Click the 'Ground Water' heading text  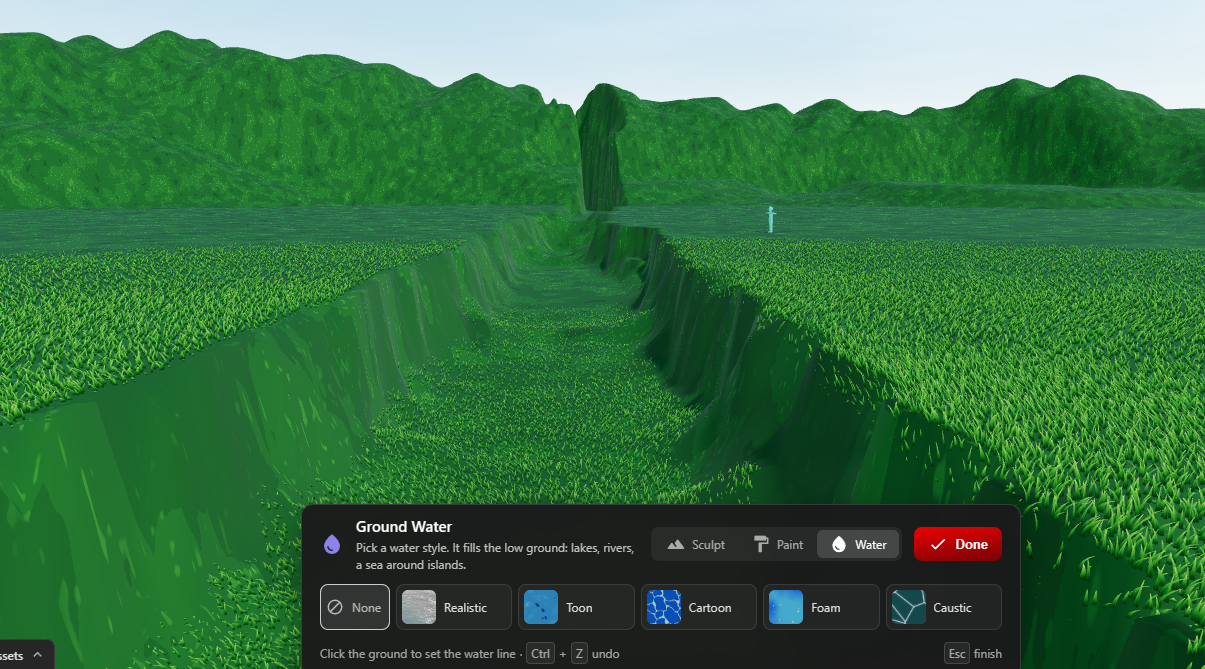[404, 527]
